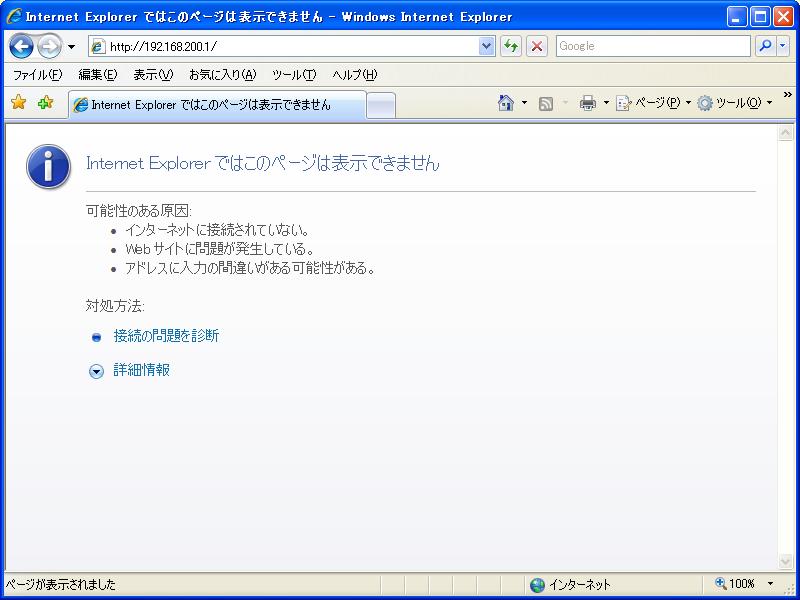Open the 編集(E) menu

pos(97,75)
